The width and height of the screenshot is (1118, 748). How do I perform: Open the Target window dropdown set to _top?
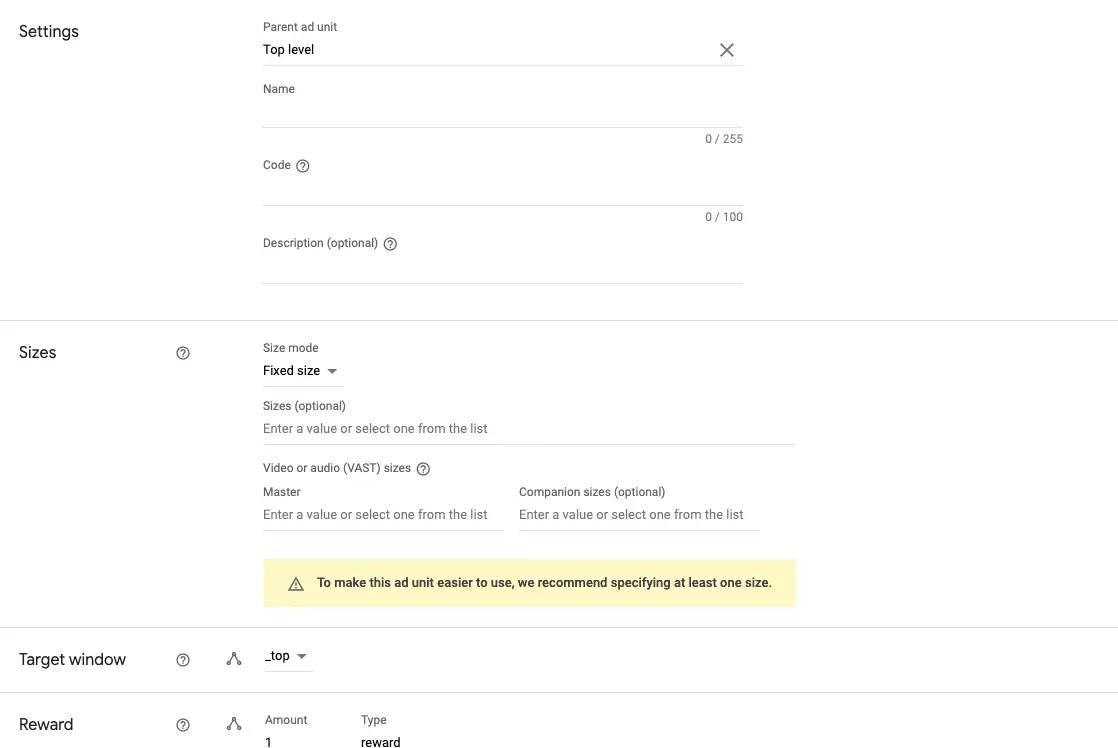[x=287, y=656]
